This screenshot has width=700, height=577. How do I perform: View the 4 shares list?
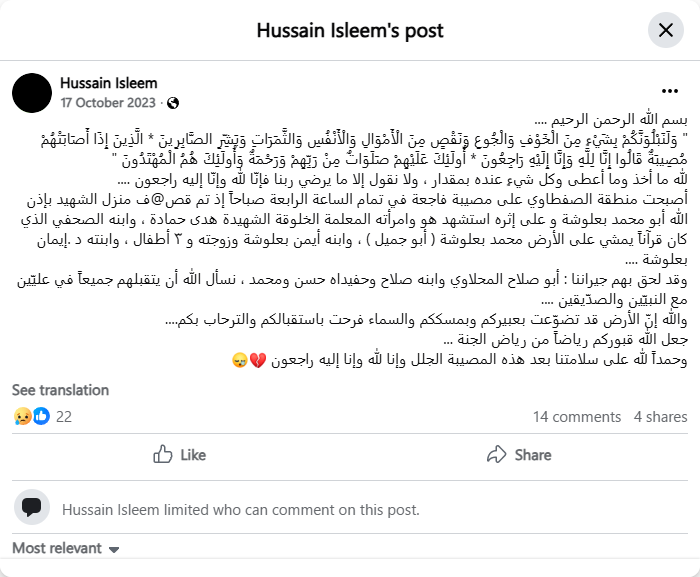660,416
